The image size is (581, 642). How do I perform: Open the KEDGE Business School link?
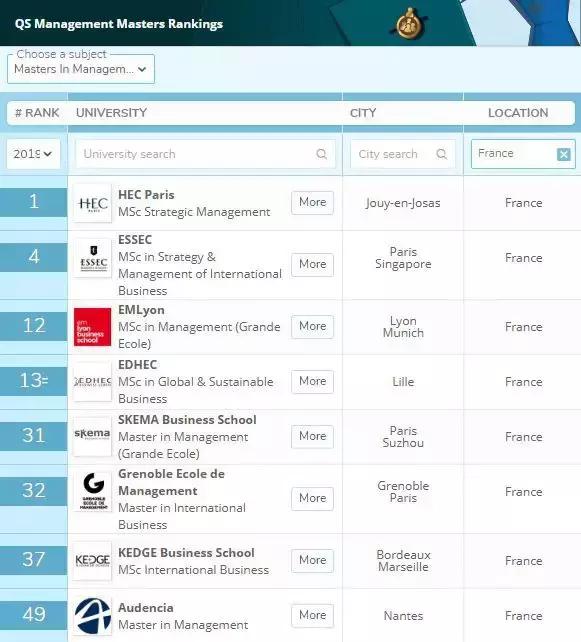tap(186, 553)
